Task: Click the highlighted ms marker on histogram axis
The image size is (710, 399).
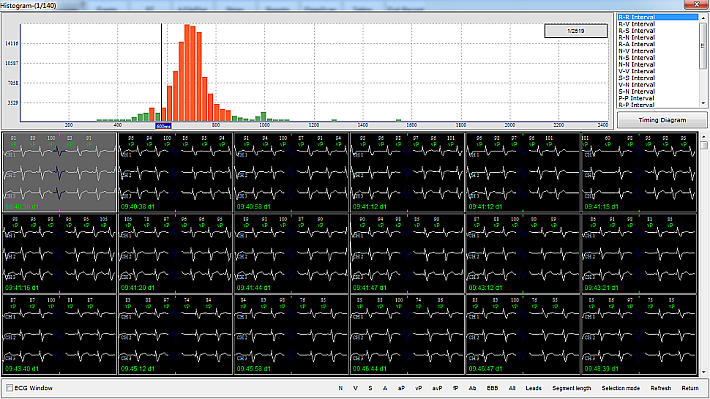Action: tap(163, 126)
